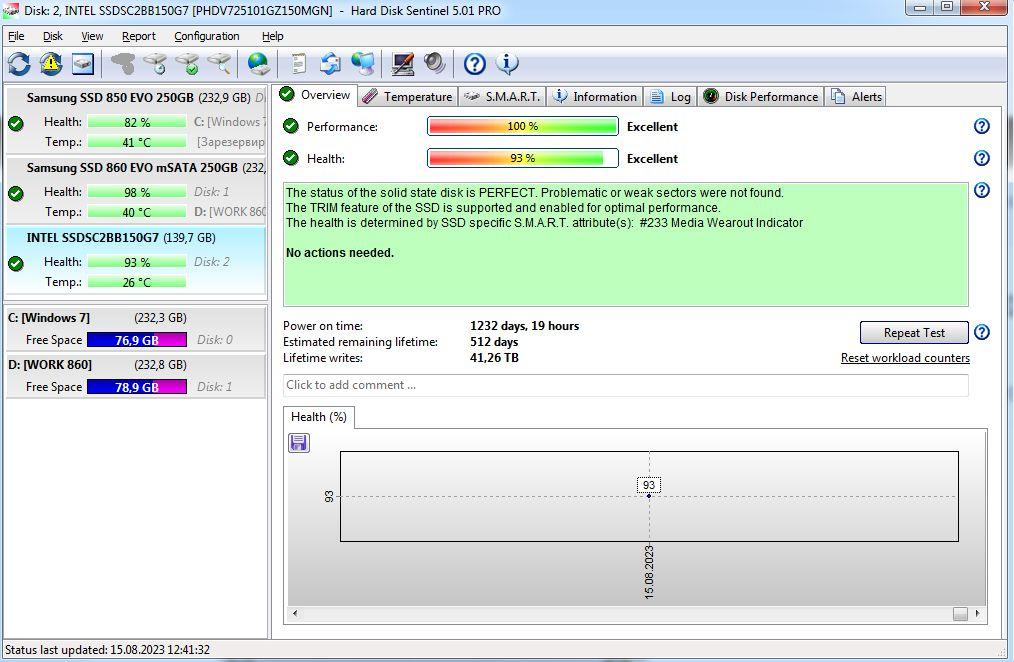The image size is (1014, 662).
Task: Click the globe with monitor network icon
Action: [x=363, y=63]
